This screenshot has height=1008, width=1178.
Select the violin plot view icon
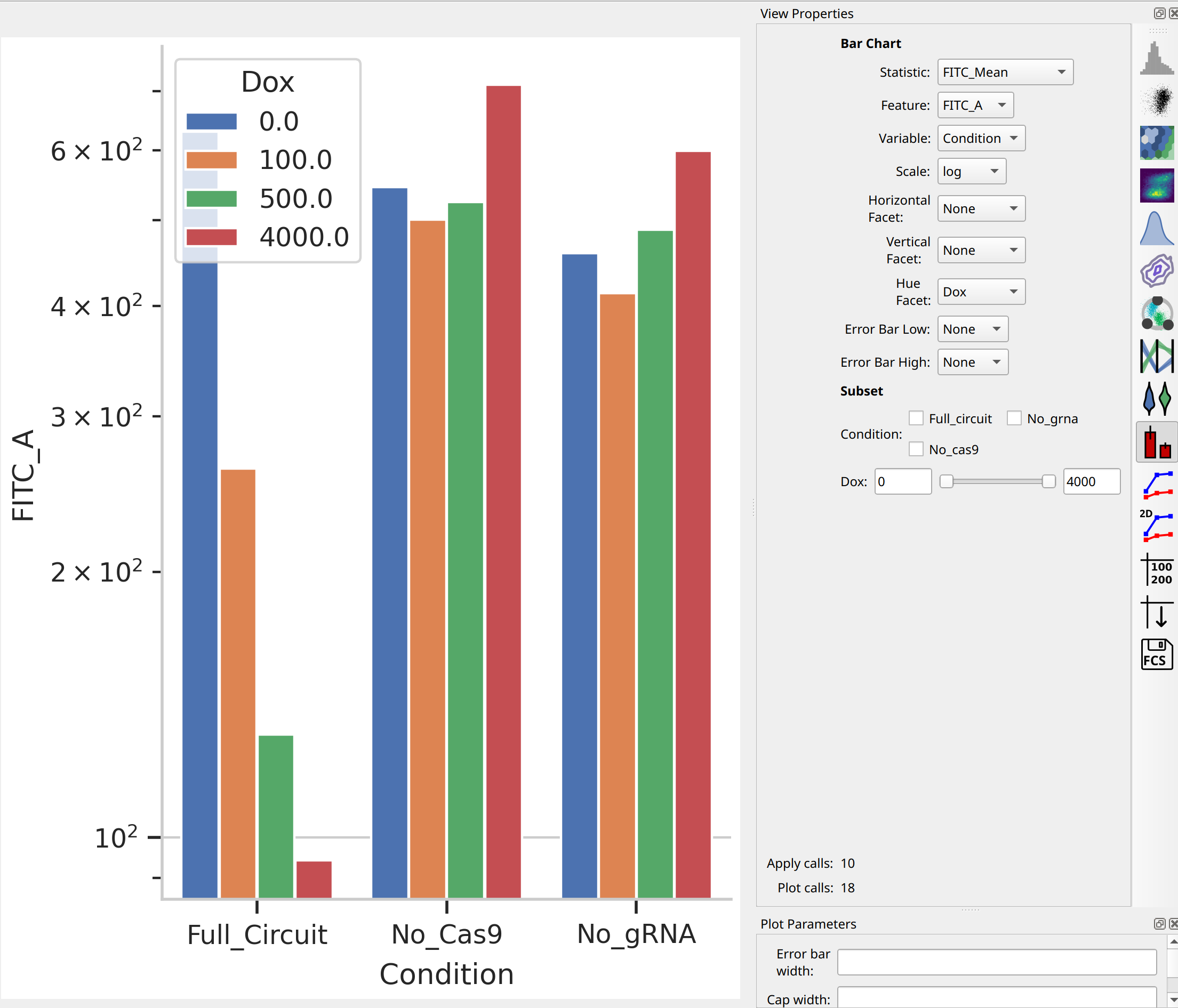1156,398
